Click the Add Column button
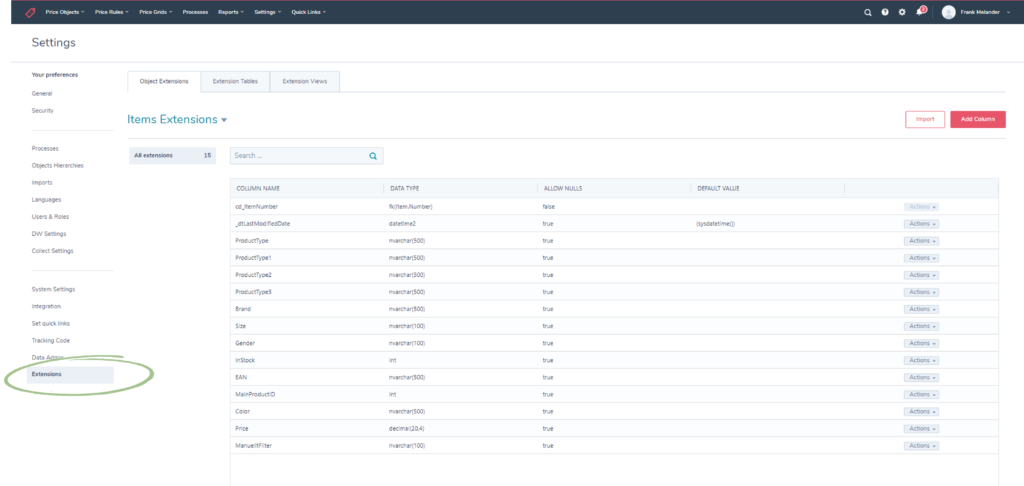The image size is (1024, 486). [978, 120]
